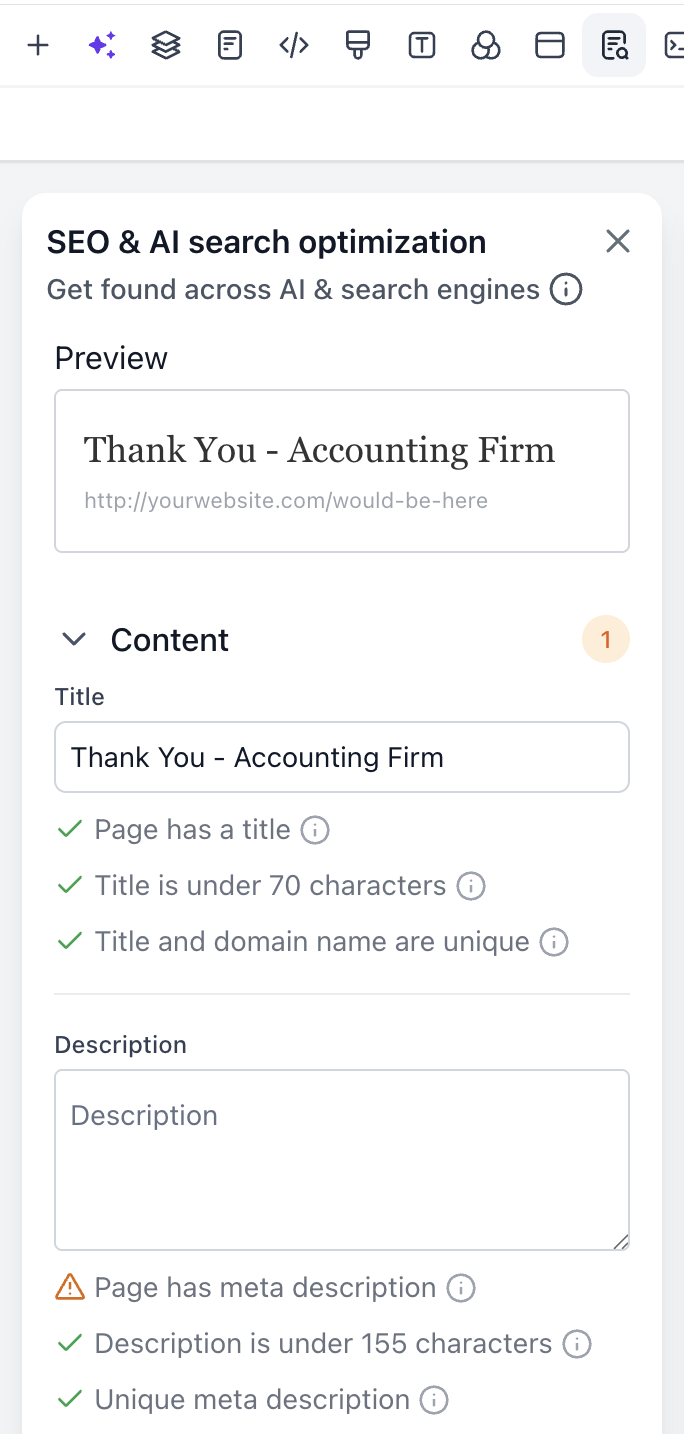
Task: Click the Content issue count badge
Action: 606,639
